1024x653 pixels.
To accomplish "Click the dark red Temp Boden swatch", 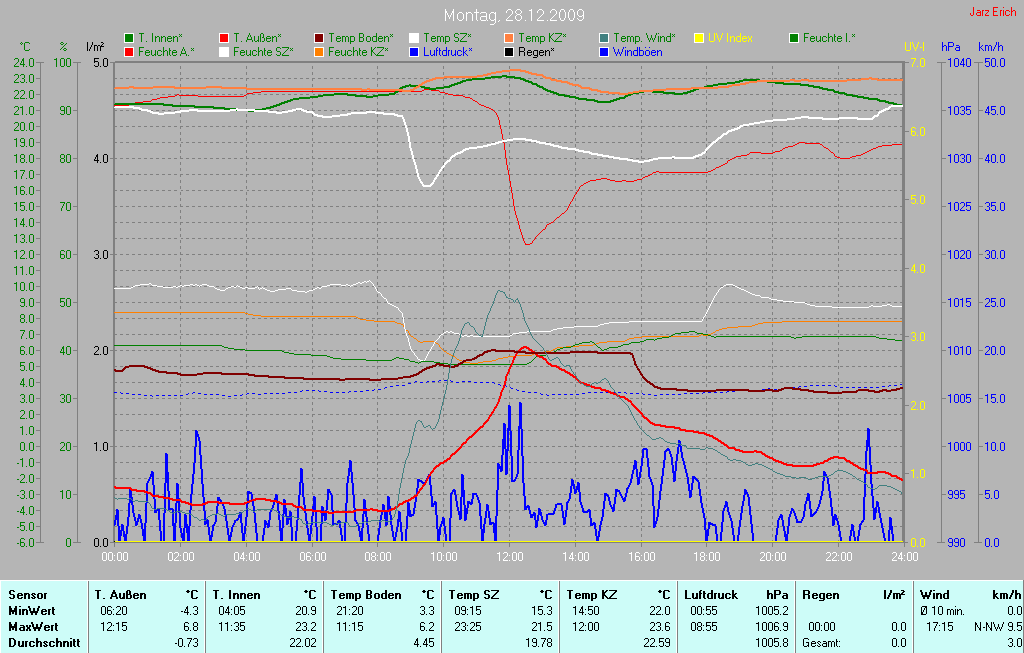I will click(x=319, y=38).
